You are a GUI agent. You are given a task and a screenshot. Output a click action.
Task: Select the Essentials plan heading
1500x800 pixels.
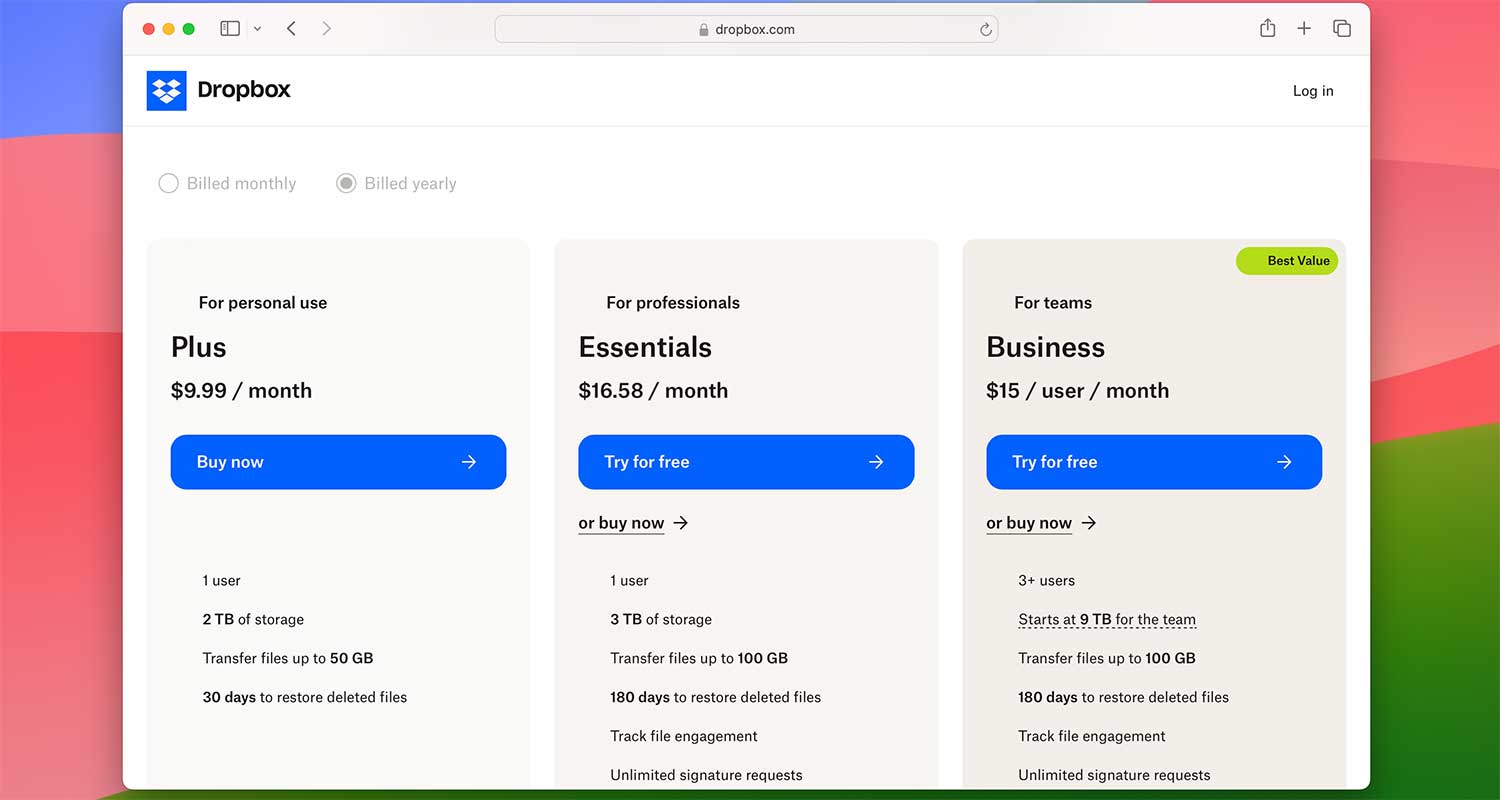tap(645, 347)
